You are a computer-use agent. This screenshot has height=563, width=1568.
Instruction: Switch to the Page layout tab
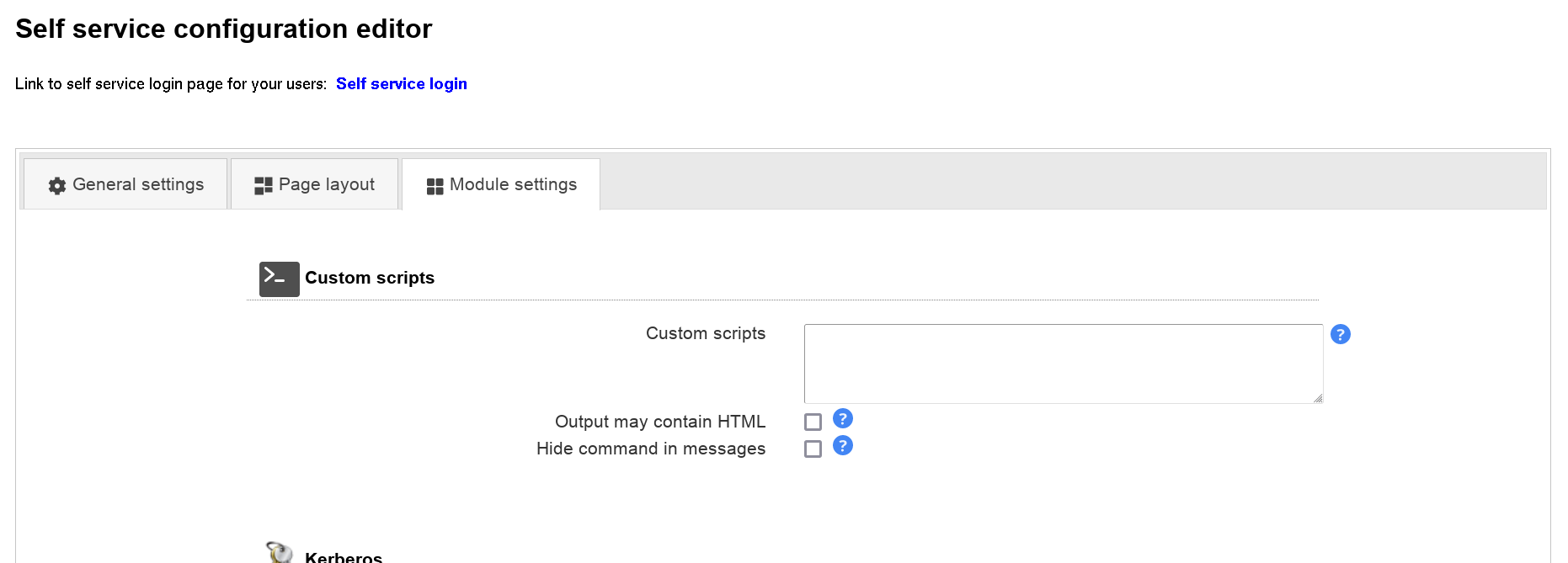pos(315,184)
